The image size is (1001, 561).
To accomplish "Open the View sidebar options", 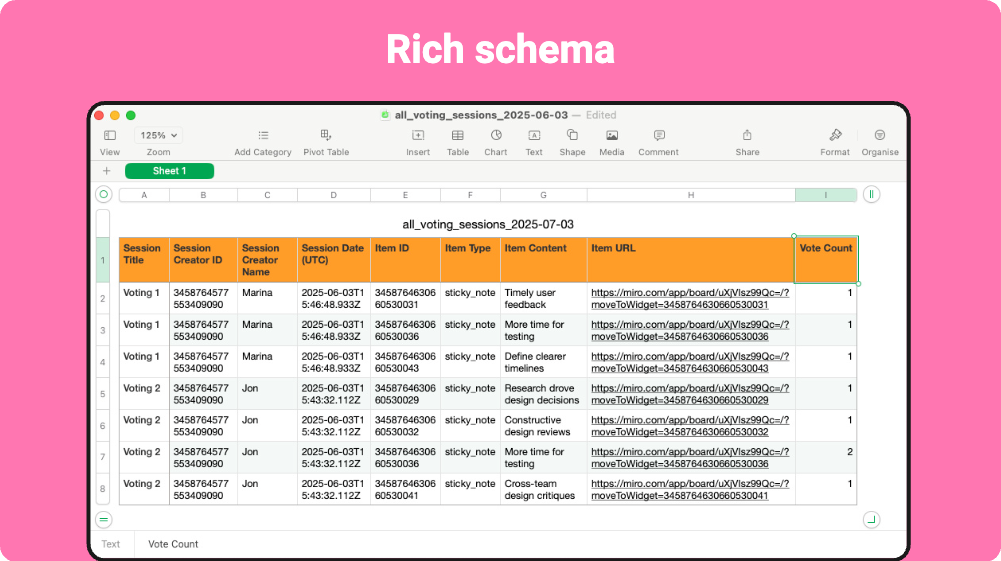I will (x=110, y=135).
